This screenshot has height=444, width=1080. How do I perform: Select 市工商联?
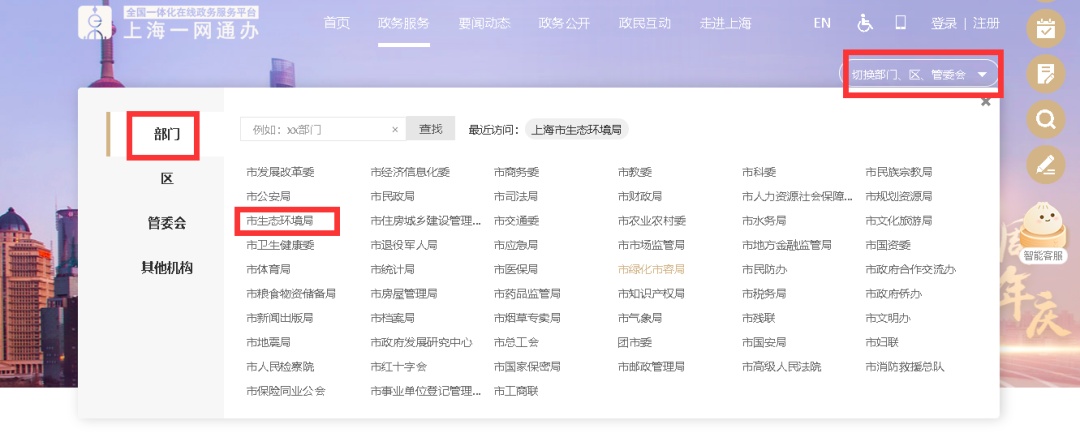pos(516,391)
